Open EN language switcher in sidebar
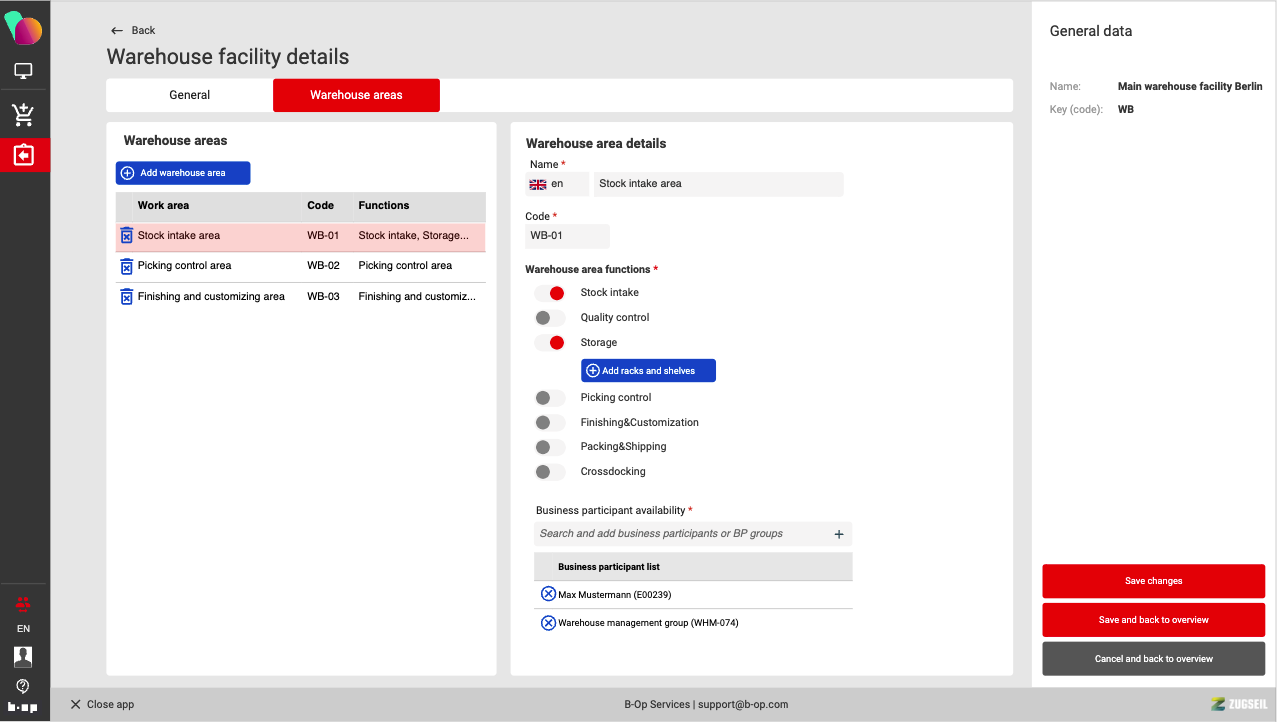Viewport: 1277px width, 722px height. (x=23, y=629)
